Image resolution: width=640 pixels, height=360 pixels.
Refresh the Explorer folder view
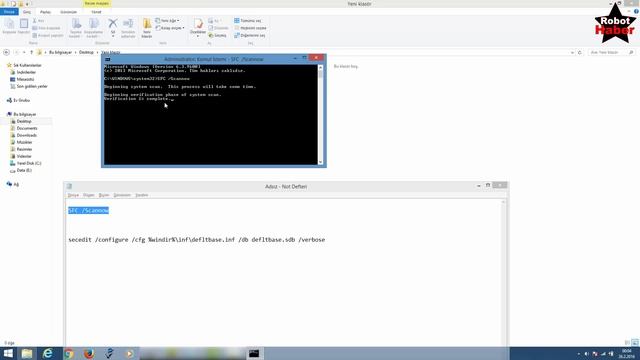click(x=580, y=53)
